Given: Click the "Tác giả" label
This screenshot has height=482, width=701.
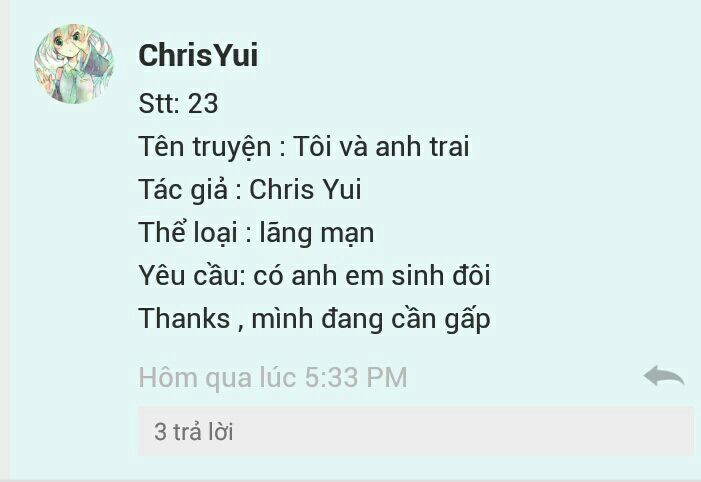Looking at the screenshot, I should pyautogui.click(x=183, y=190).
